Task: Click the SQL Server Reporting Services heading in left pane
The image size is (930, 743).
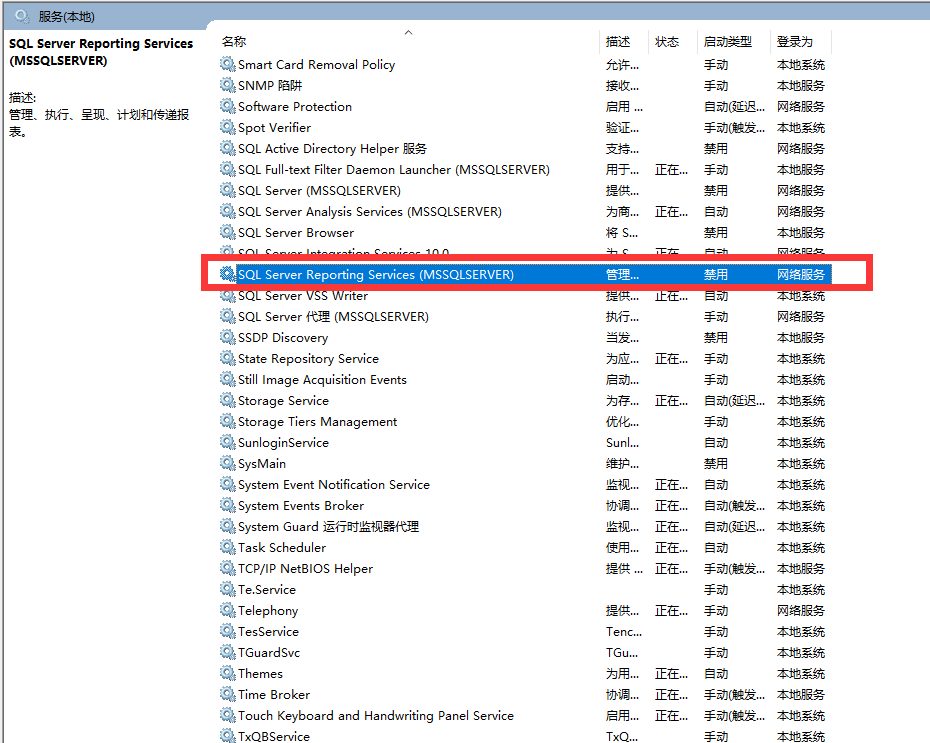Action: click(x=101, y=52)
